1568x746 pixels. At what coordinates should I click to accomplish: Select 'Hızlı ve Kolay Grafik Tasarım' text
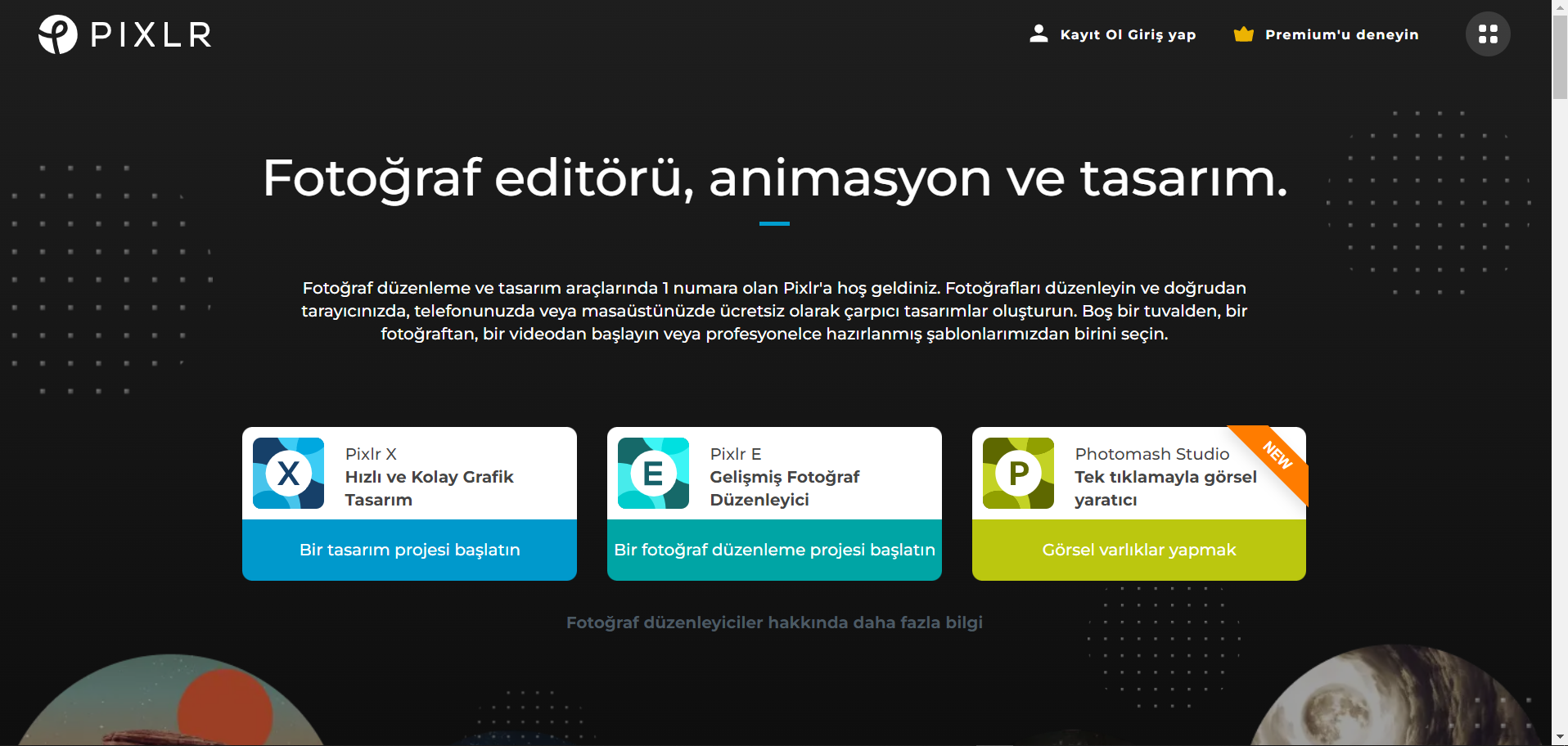point(429,488)
